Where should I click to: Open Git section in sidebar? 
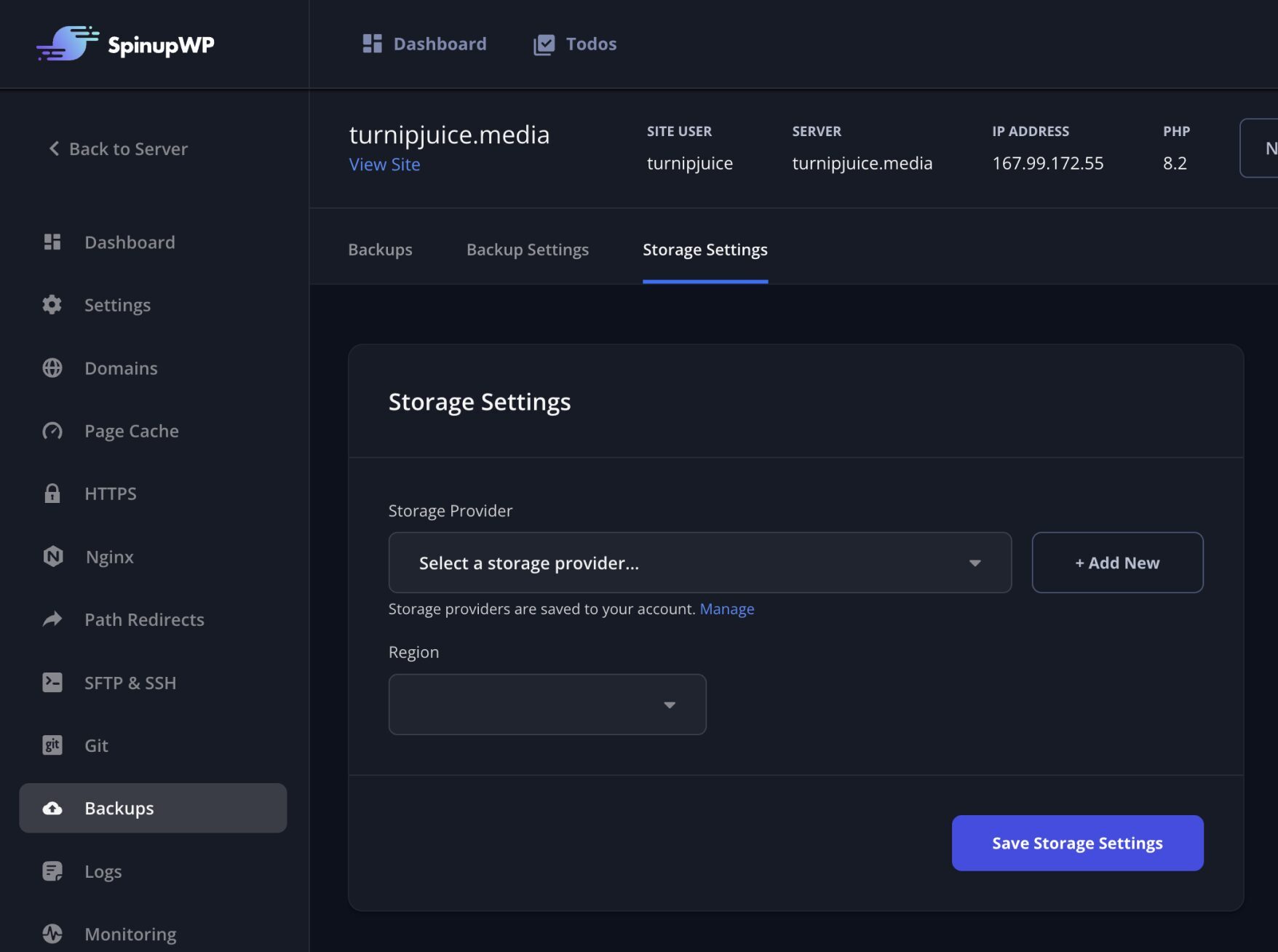[x=153, y=745]
